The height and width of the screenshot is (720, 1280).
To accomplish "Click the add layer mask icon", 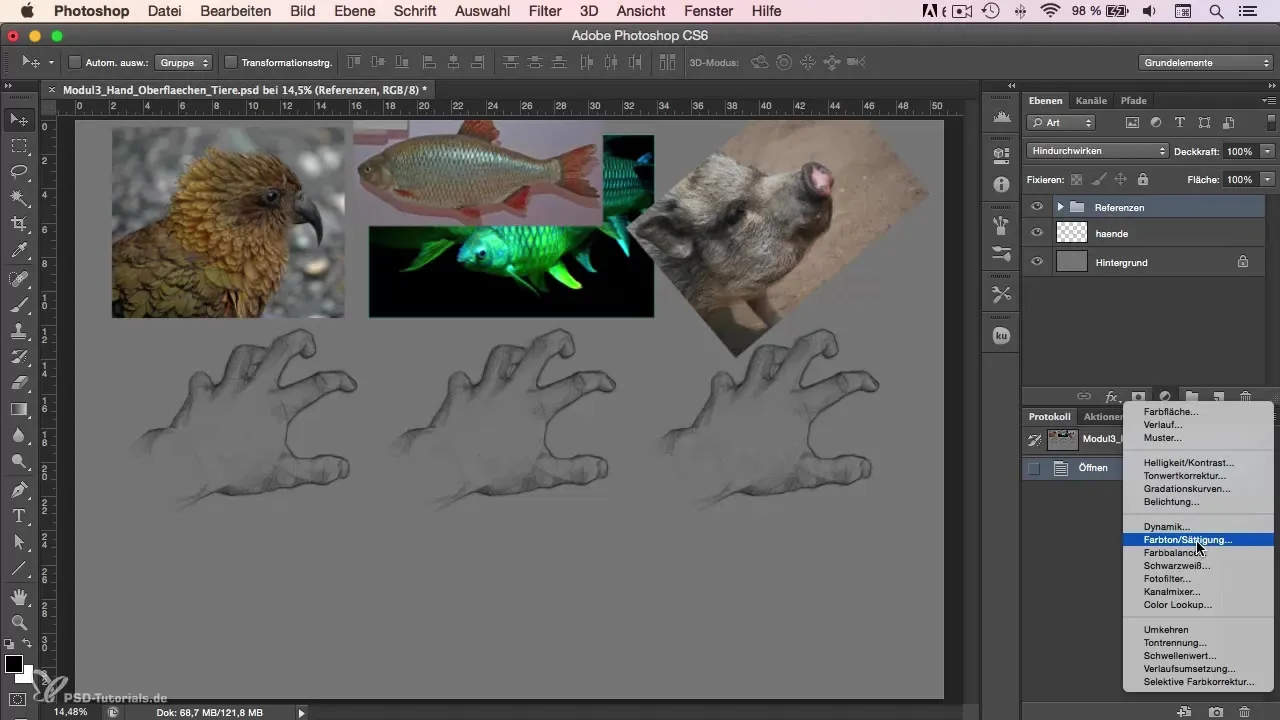I will coord(1138,396).
